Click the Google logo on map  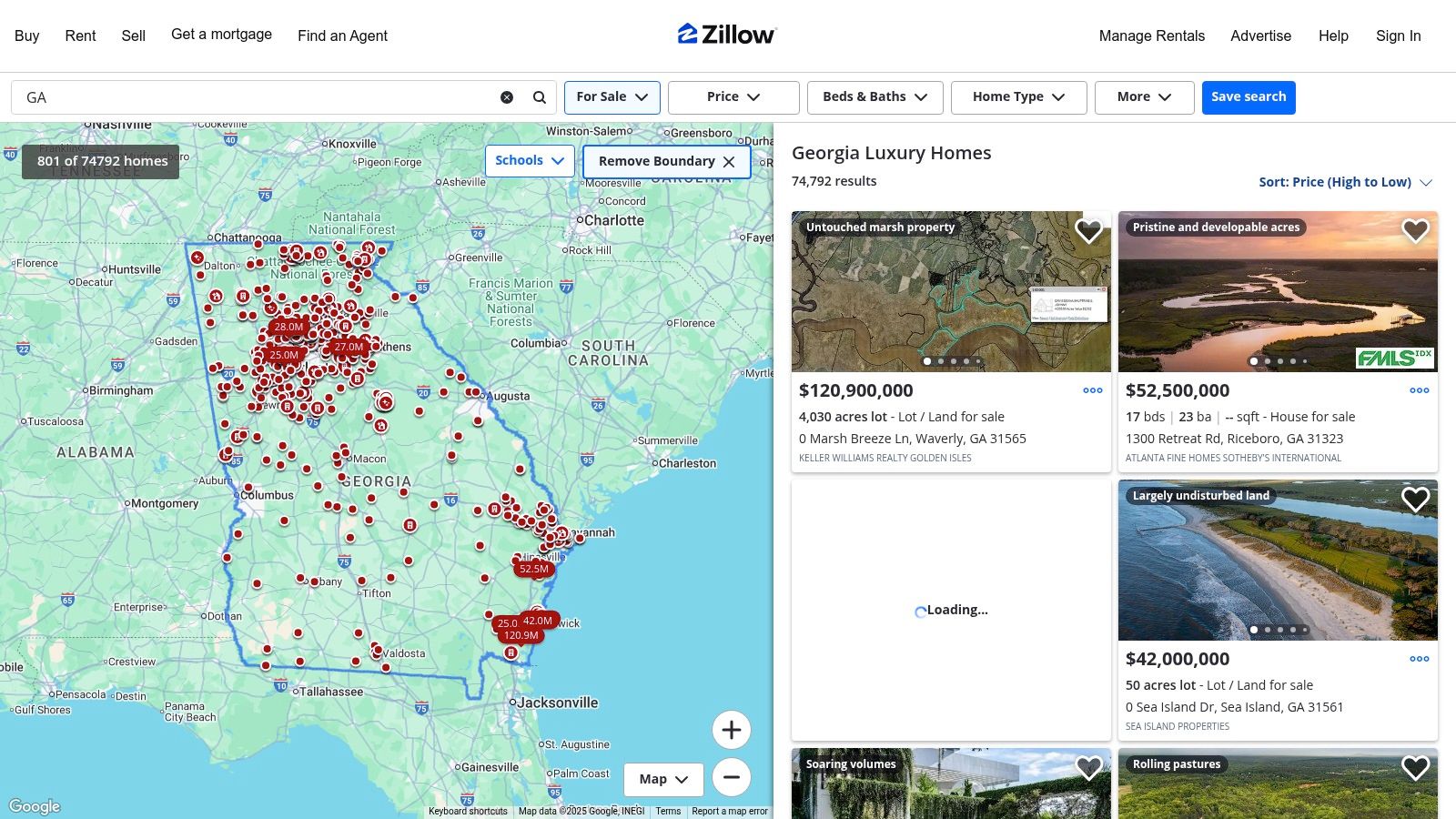[x=35, y=806]
